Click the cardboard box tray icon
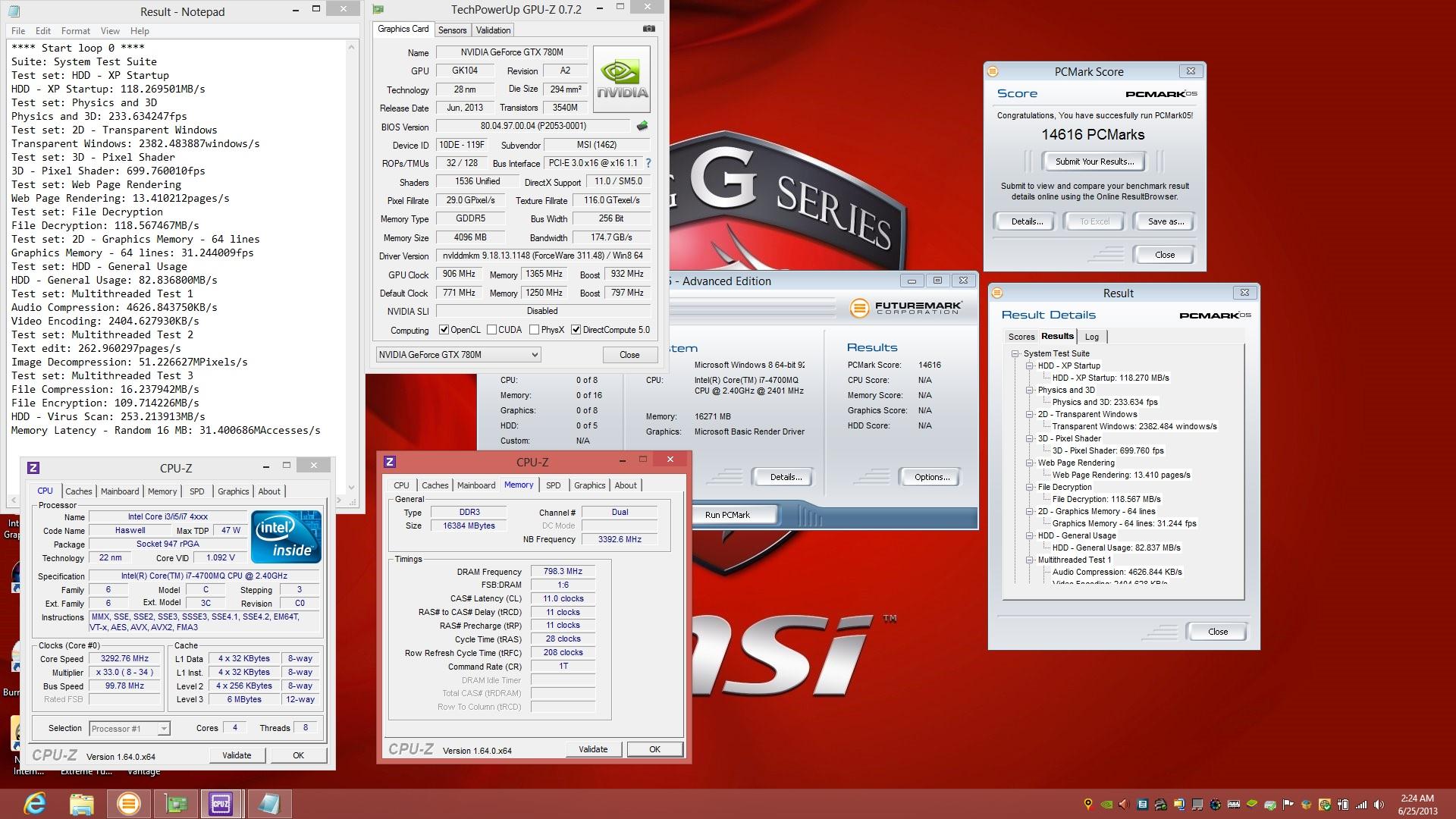1456x819 pixels. [1306, 805]
